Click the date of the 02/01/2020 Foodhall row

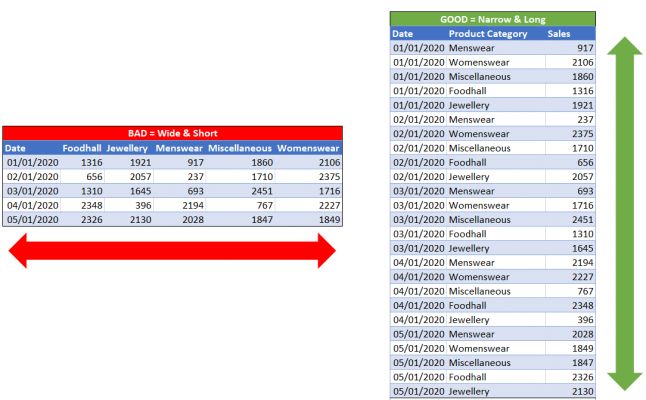coord(419,162)
